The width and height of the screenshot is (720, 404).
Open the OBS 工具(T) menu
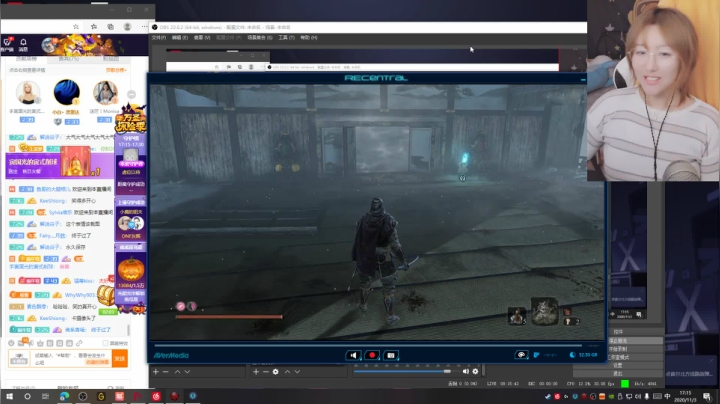click(287, 38)
